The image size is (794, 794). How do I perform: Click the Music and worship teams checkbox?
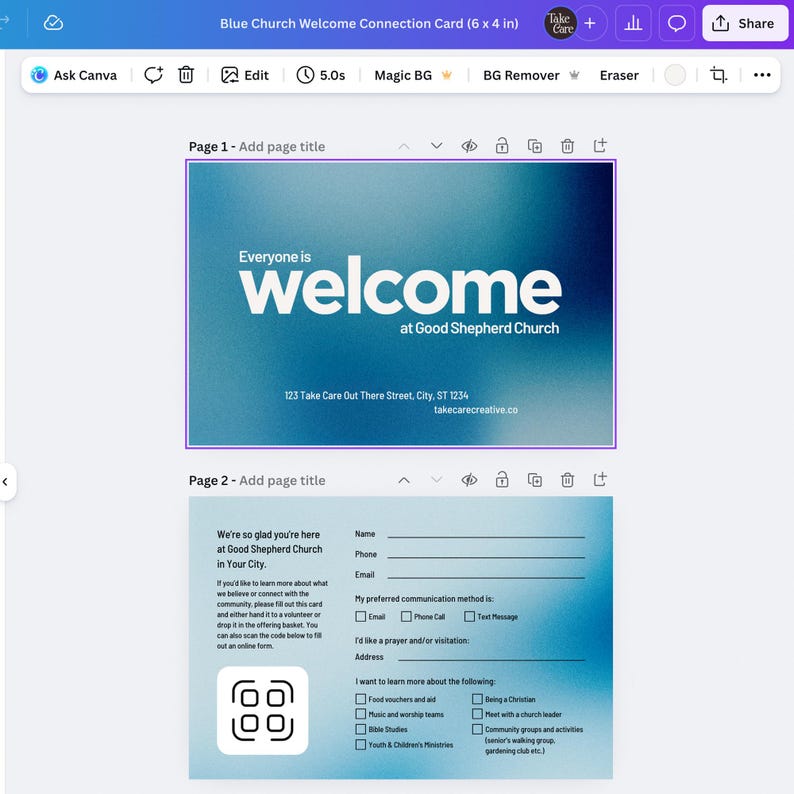pyautogui.click(x=361, y=714)
